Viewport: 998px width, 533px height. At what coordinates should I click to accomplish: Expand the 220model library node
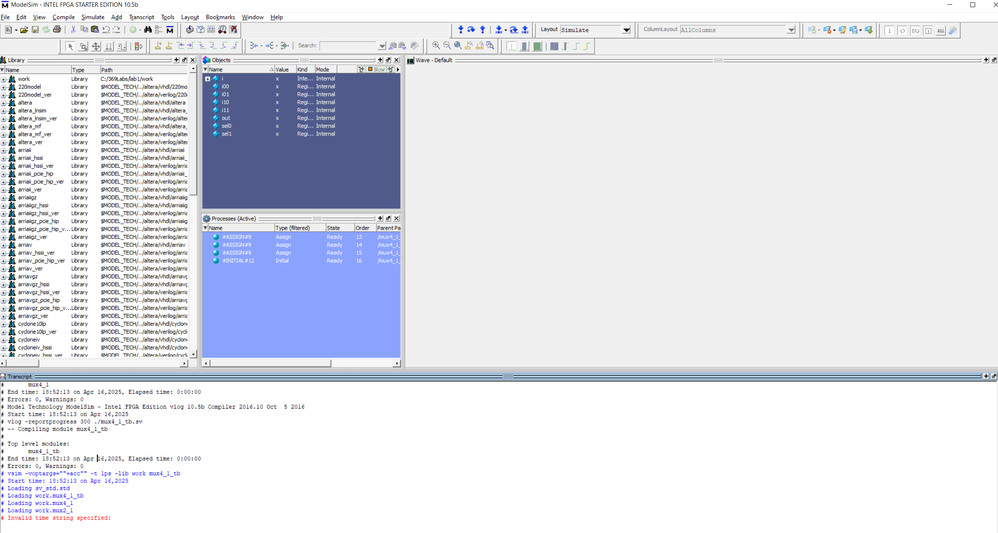pos(4,87)
